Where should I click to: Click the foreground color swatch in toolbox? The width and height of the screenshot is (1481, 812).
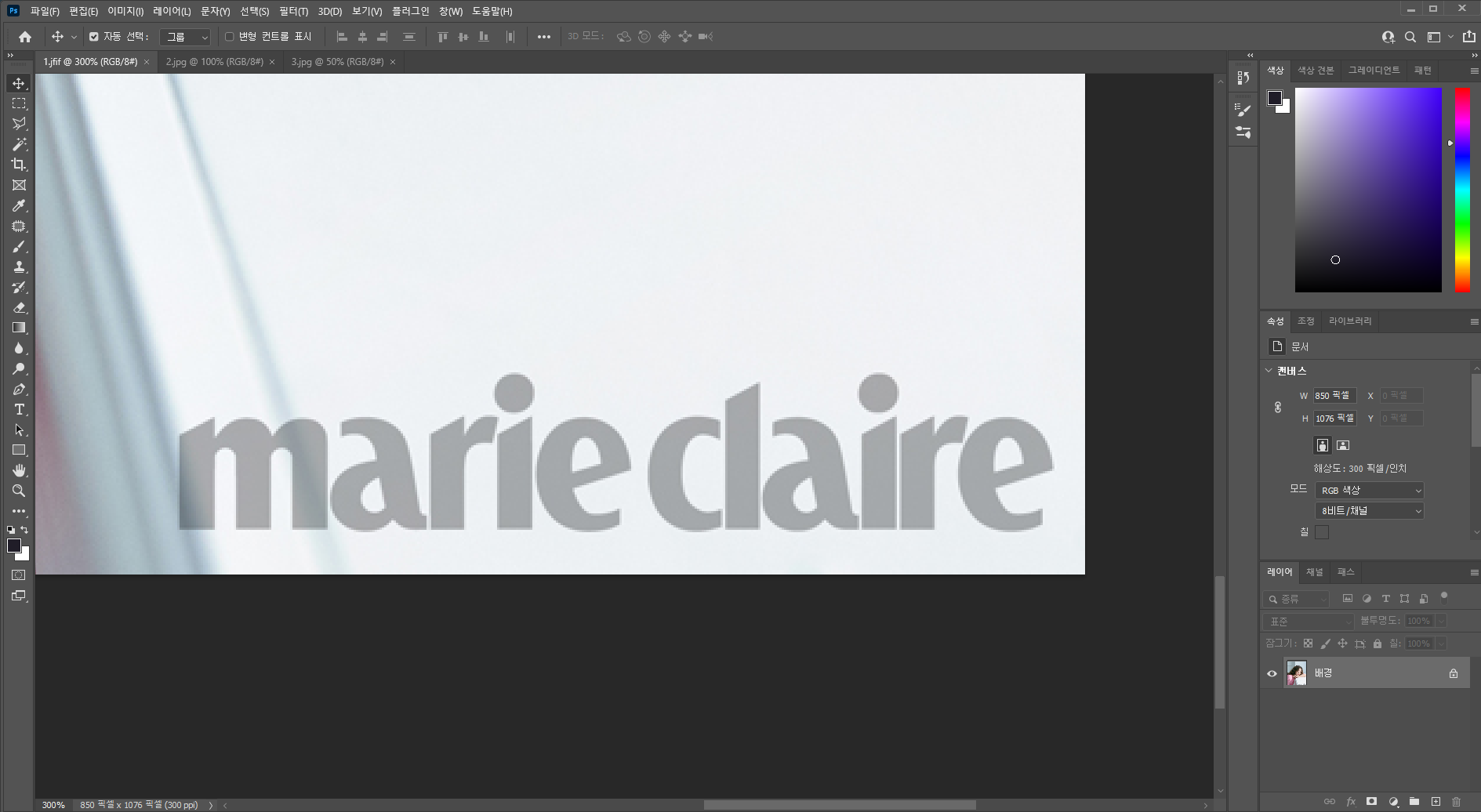point(14,546)
